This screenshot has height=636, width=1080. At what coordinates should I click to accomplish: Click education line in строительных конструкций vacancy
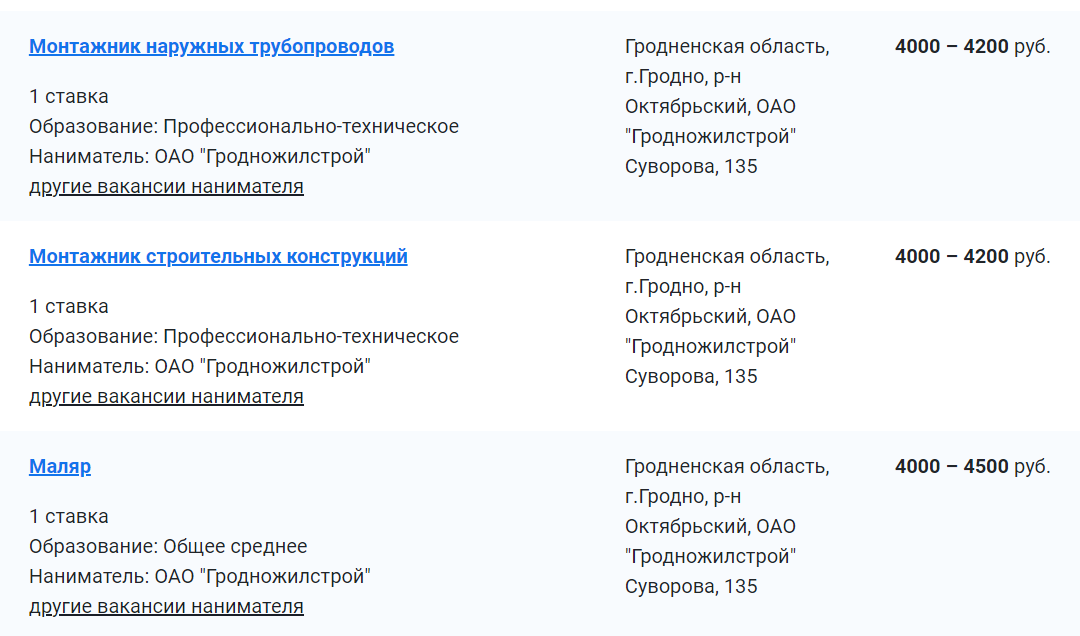click(x=244, y=337)
